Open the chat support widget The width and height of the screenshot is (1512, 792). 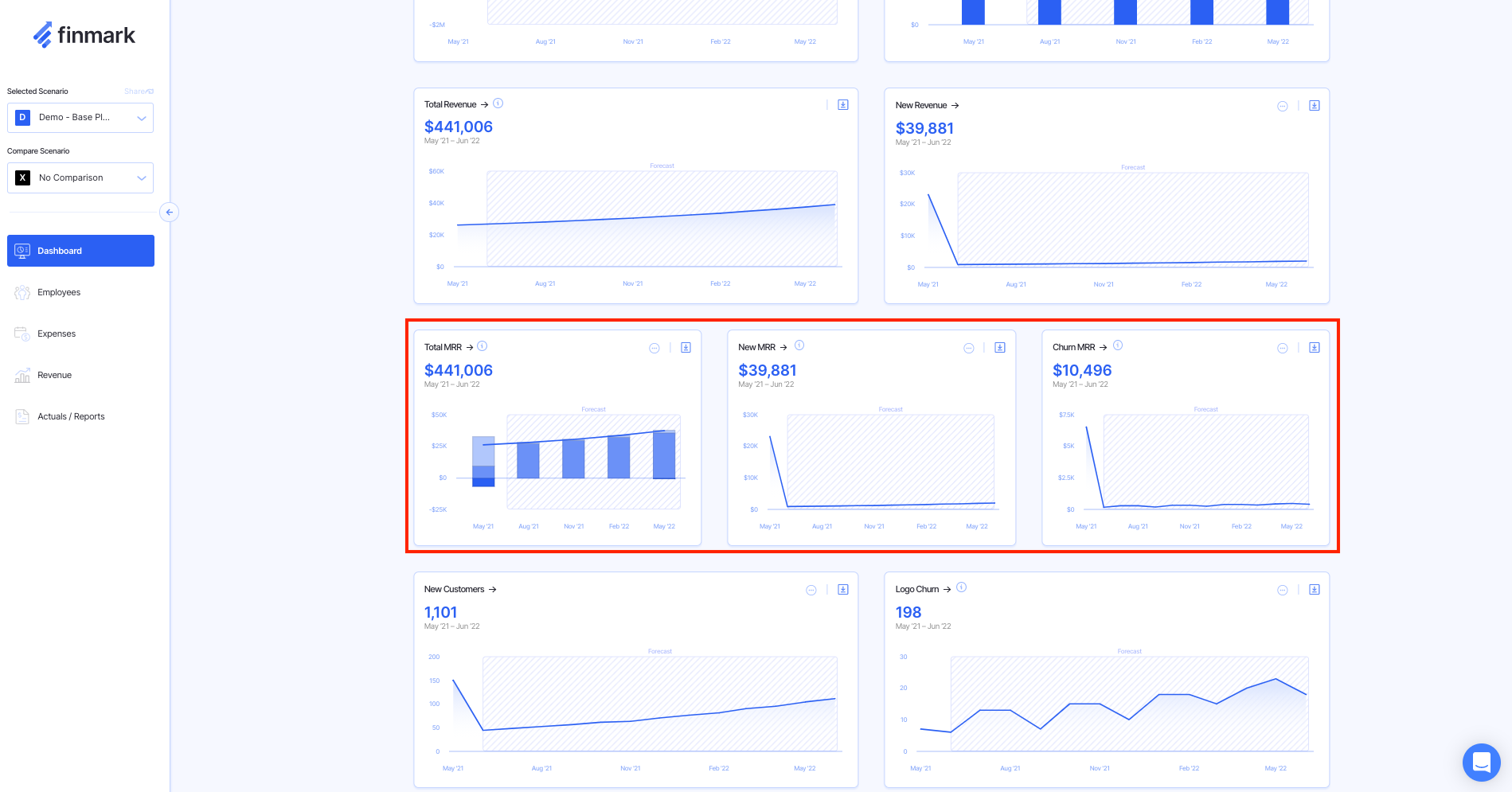click(1481, 763)
